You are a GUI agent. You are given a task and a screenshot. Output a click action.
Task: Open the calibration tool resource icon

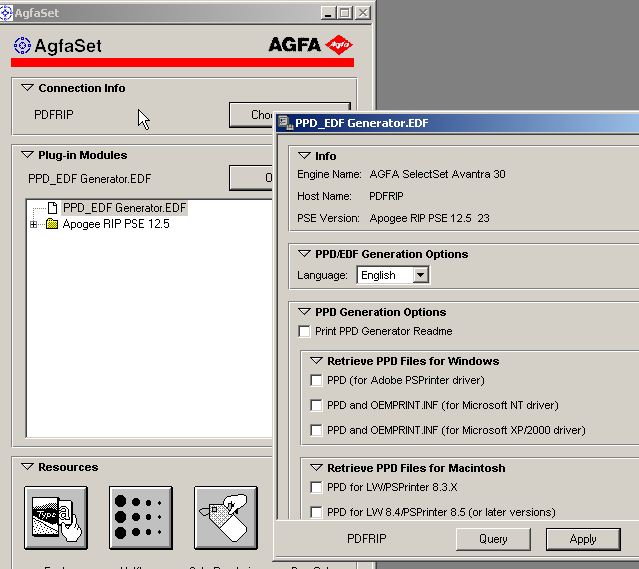pyautogui.click(x=226, y=518)
